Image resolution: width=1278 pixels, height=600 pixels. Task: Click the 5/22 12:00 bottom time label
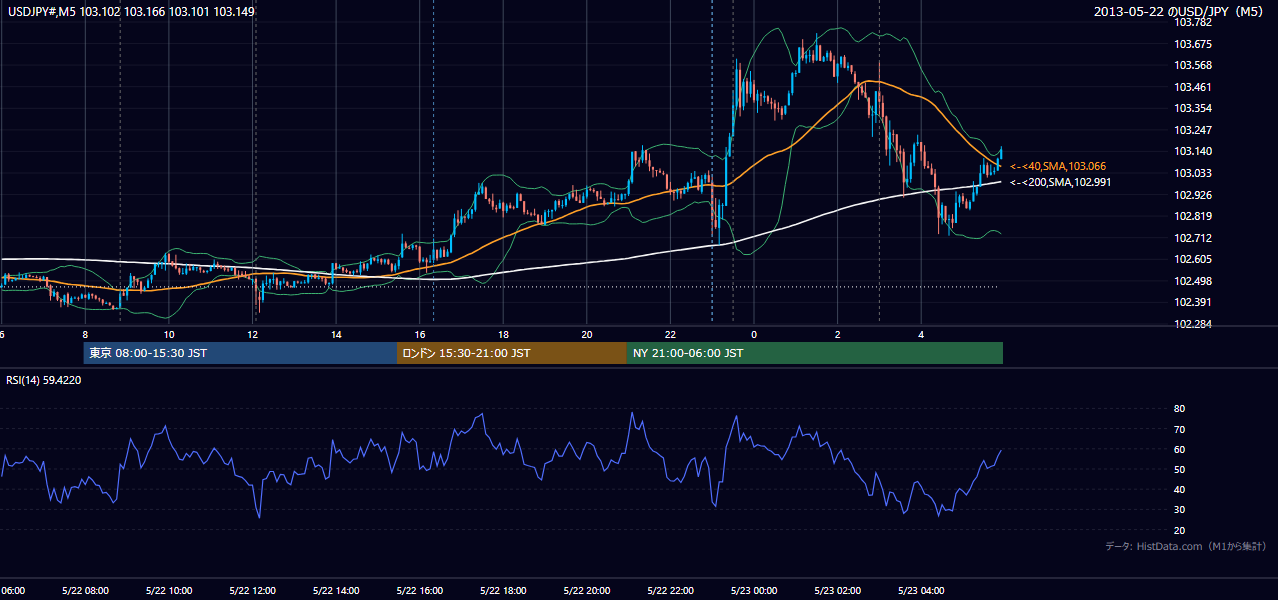[x=252, y=591]
